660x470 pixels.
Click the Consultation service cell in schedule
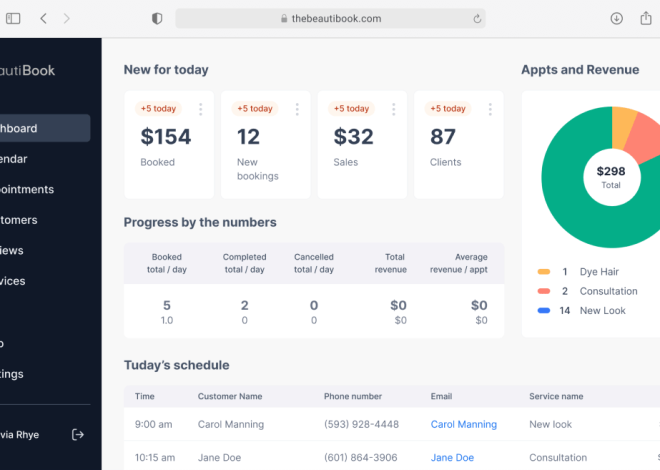coord(558,457)
